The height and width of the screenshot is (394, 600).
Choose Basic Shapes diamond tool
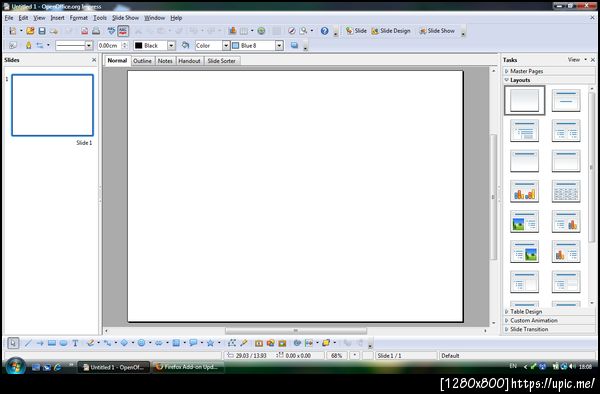124,343
